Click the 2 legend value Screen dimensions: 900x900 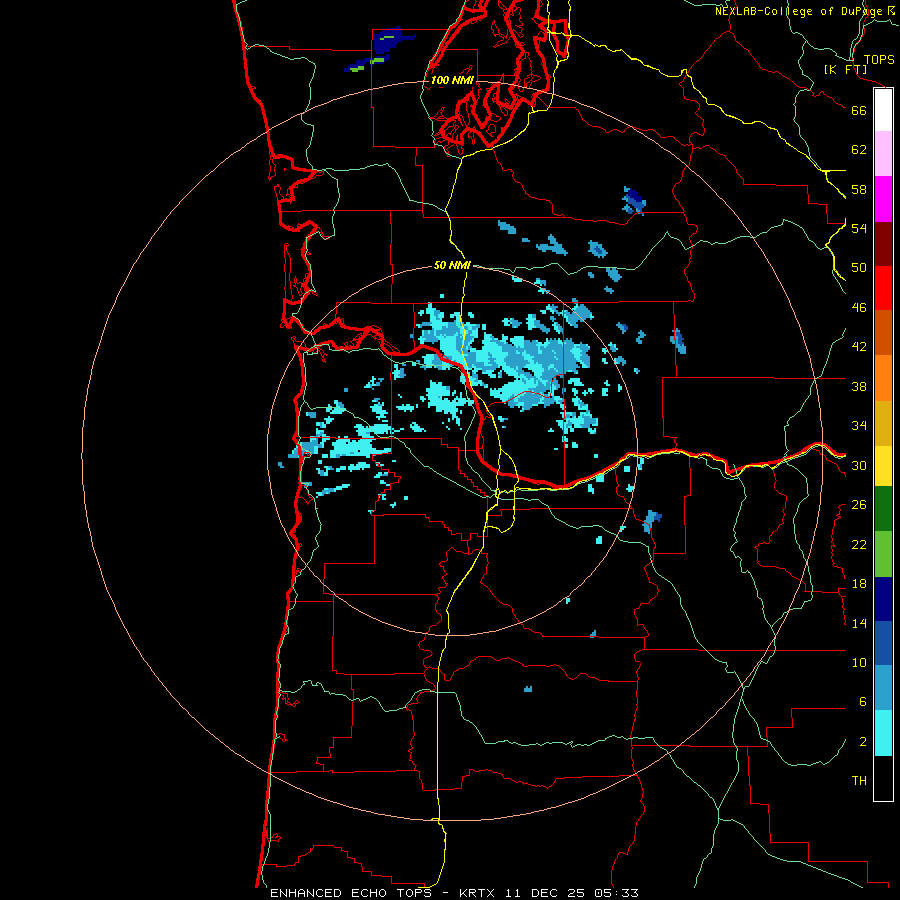click(863, 742)
